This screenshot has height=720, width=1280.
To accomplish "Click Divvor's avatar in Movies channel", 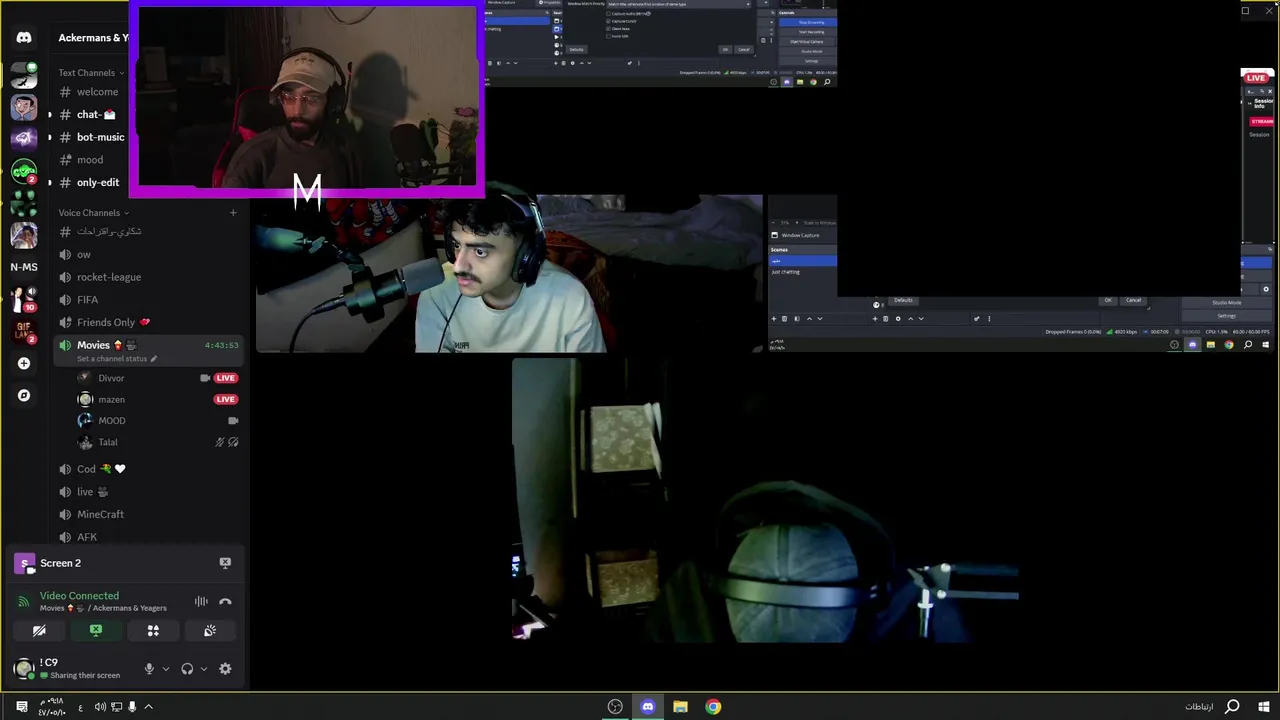I will 85,378.
